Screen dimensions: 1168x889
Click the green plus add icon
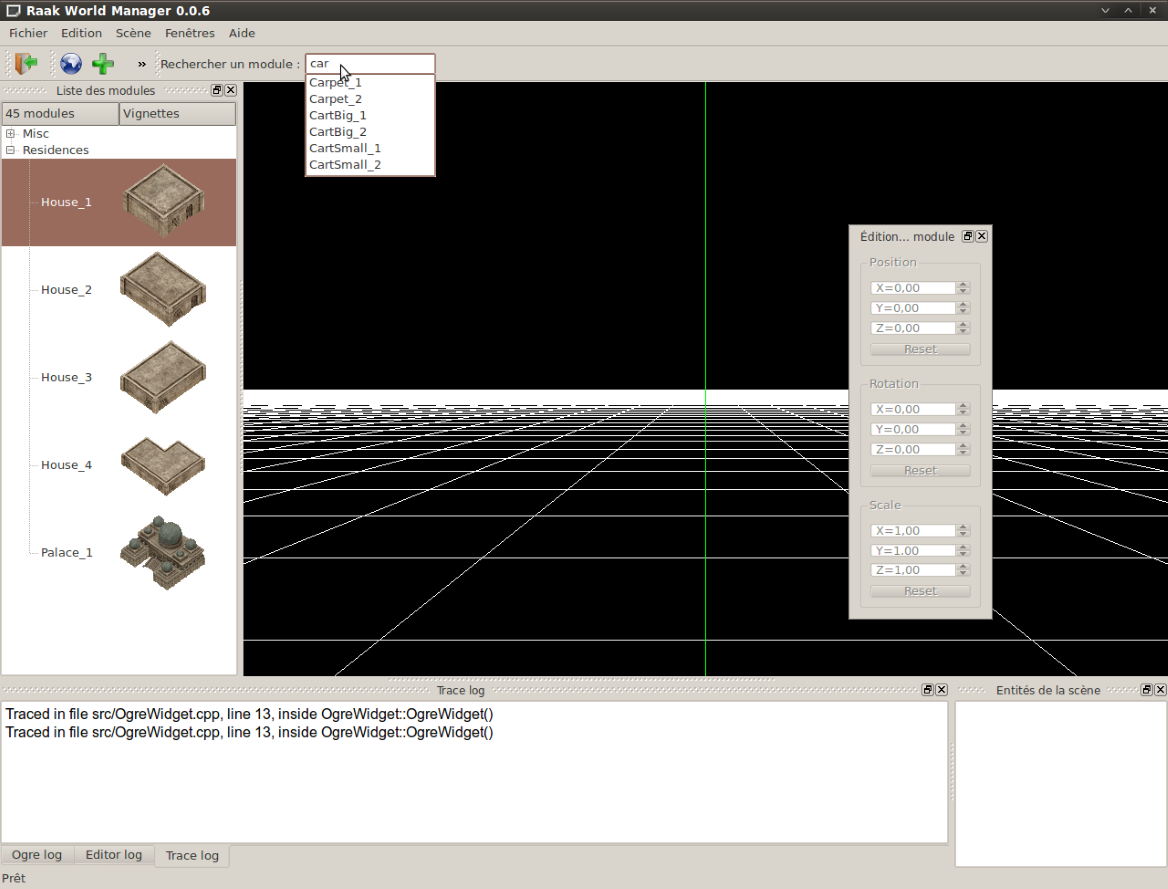[x=103, y=64]
